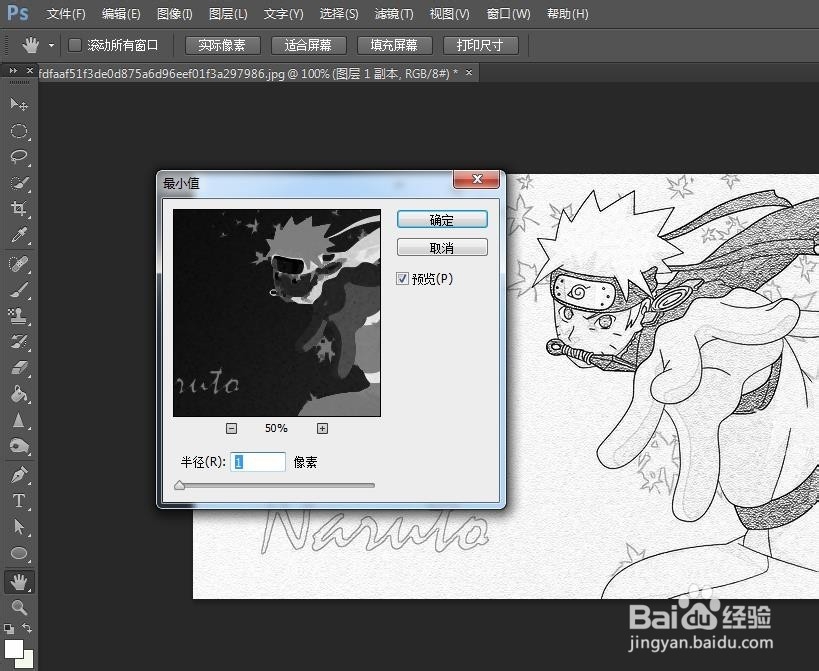Select the Quick Selection tool
Screen dimensions: 819x671
coord(19,183)
